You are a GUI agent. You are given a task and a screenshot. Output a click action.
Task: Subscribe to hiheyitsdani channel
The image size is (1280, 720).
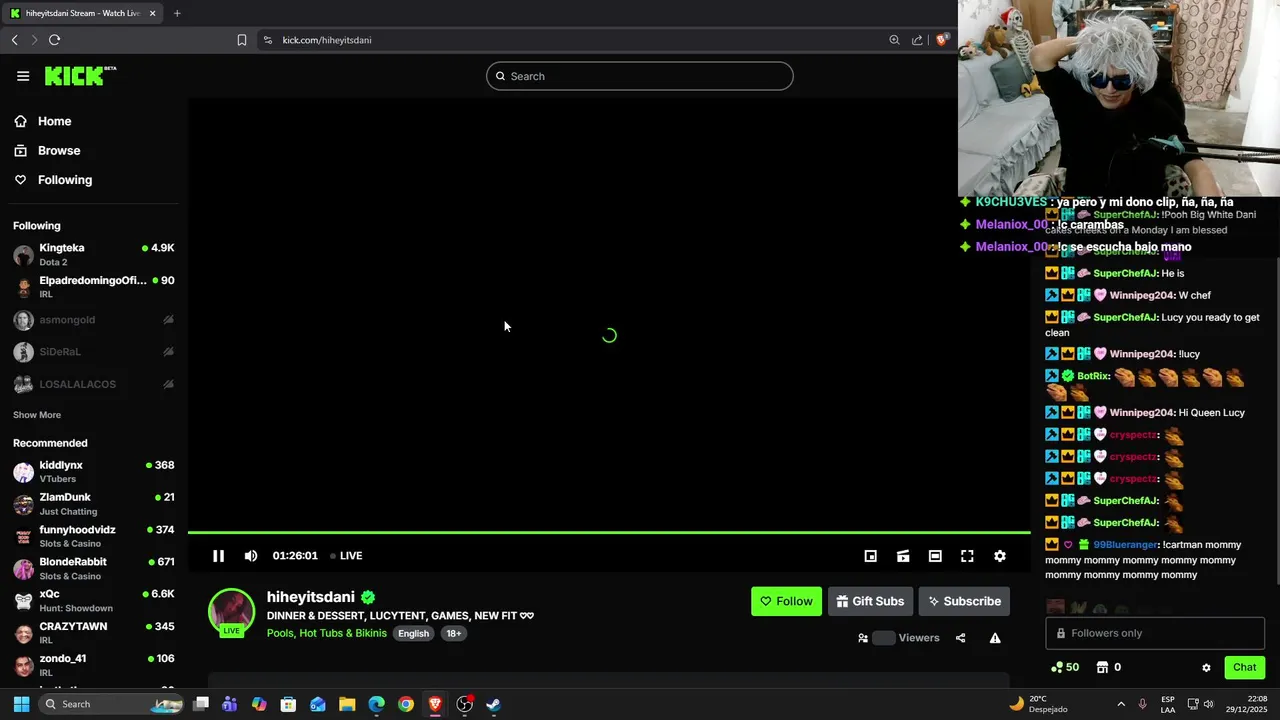(964, 601)
